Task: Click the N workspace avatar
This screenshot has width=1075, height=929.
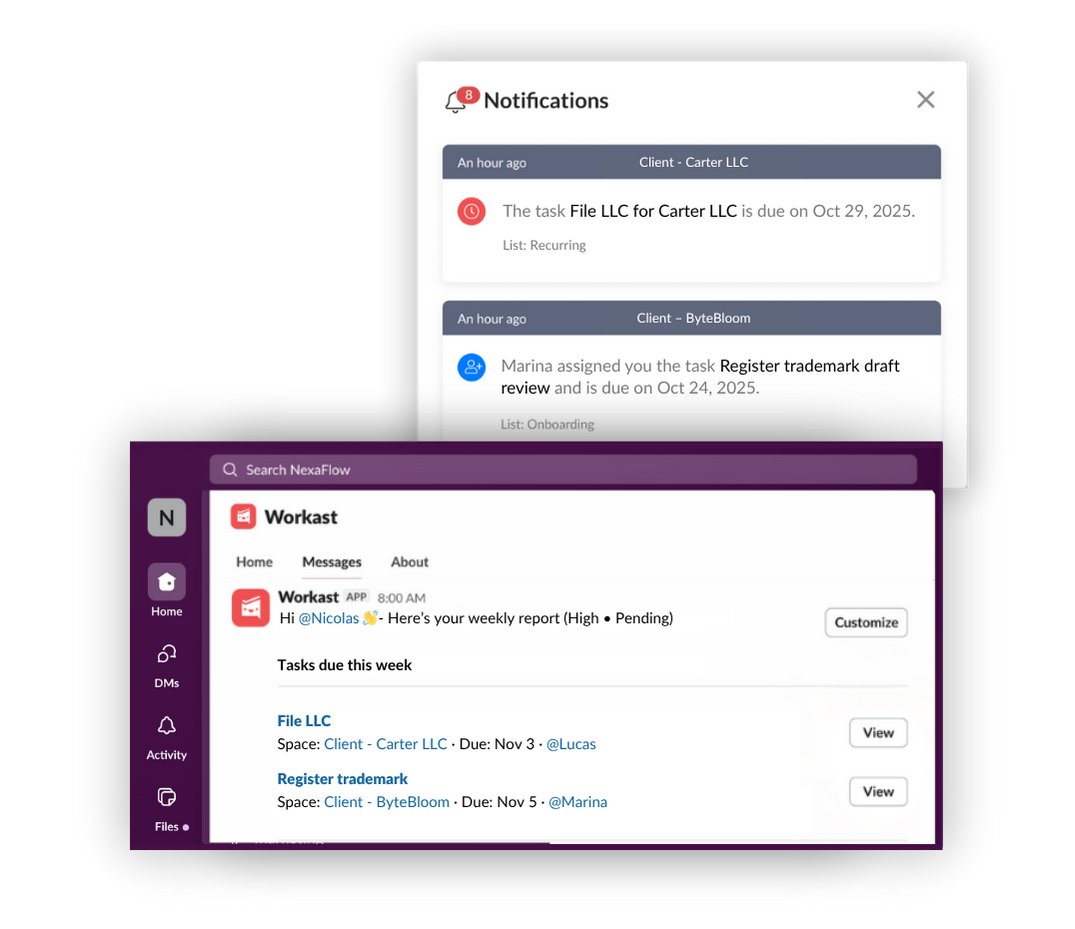Action: point(167,518)
